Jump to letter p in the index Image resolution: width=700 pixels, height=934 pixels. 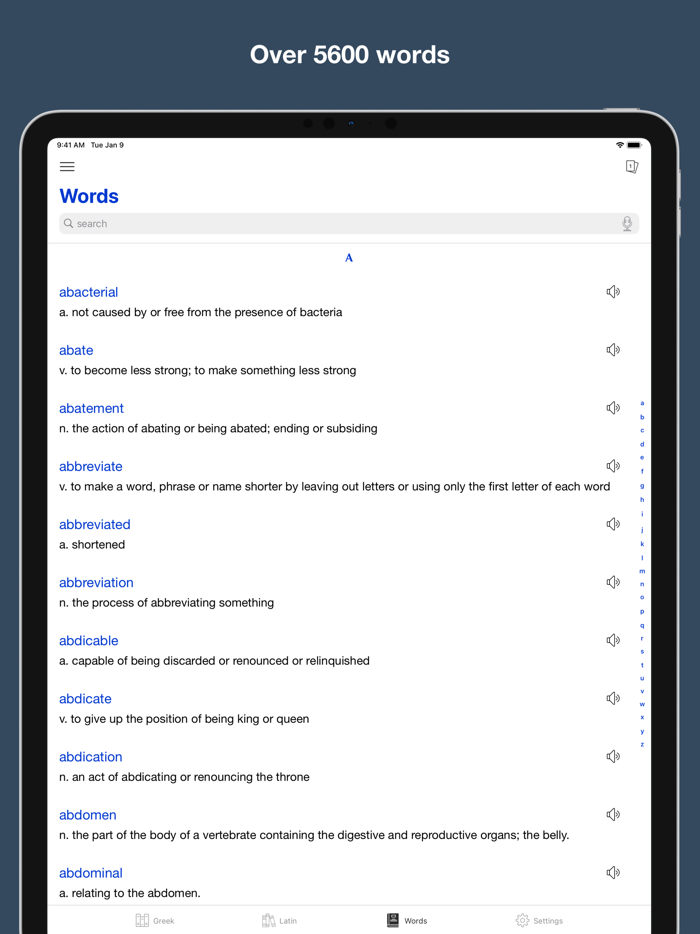[x=642, y=611]
